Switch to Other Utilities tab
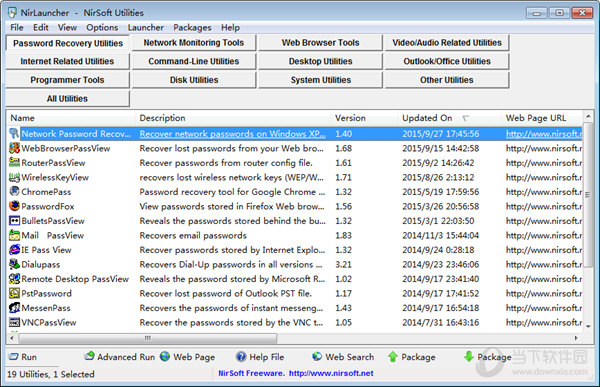The width and height of the screenshot is (600, 387). click(447, 80)
